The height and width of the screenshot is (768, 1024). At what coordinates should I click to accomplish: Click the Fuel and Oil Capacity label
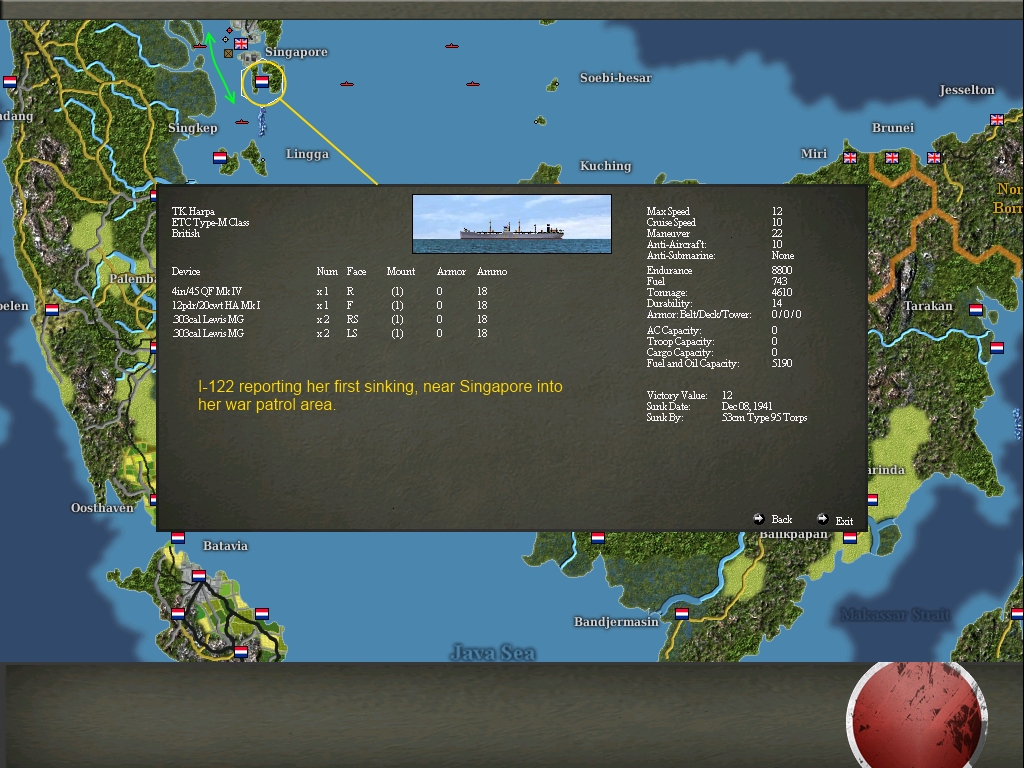point(693,364)
